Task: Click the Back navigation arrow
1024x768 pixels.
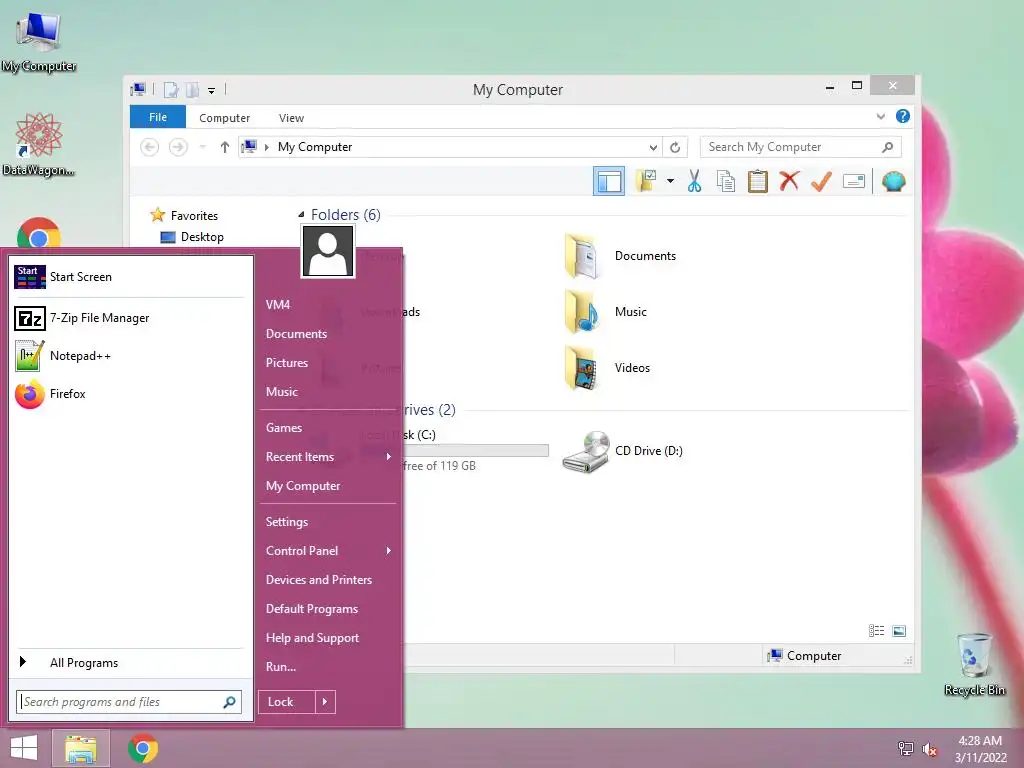Action: coord(150,147)
